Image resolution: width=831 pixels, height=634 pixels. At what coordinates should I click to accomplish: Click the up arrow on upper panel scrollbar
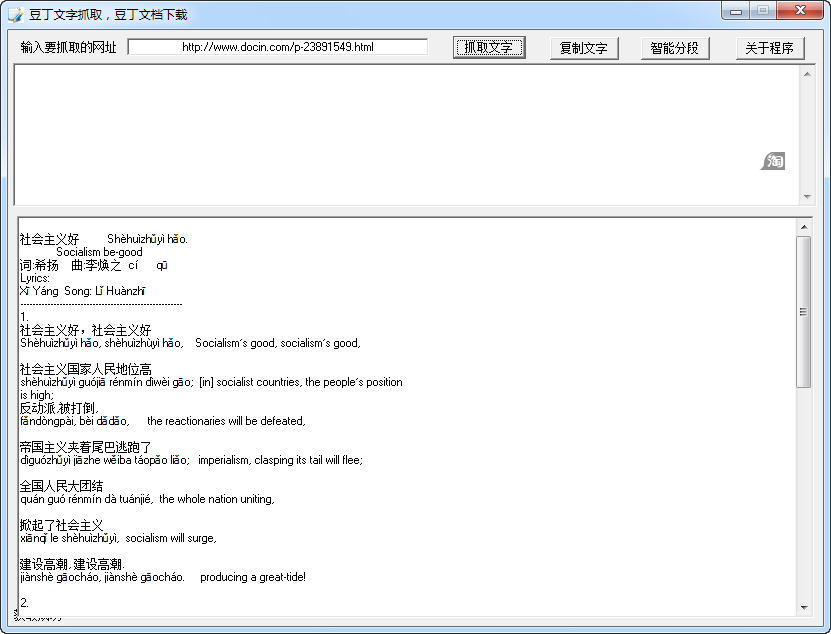pos(808,75)
